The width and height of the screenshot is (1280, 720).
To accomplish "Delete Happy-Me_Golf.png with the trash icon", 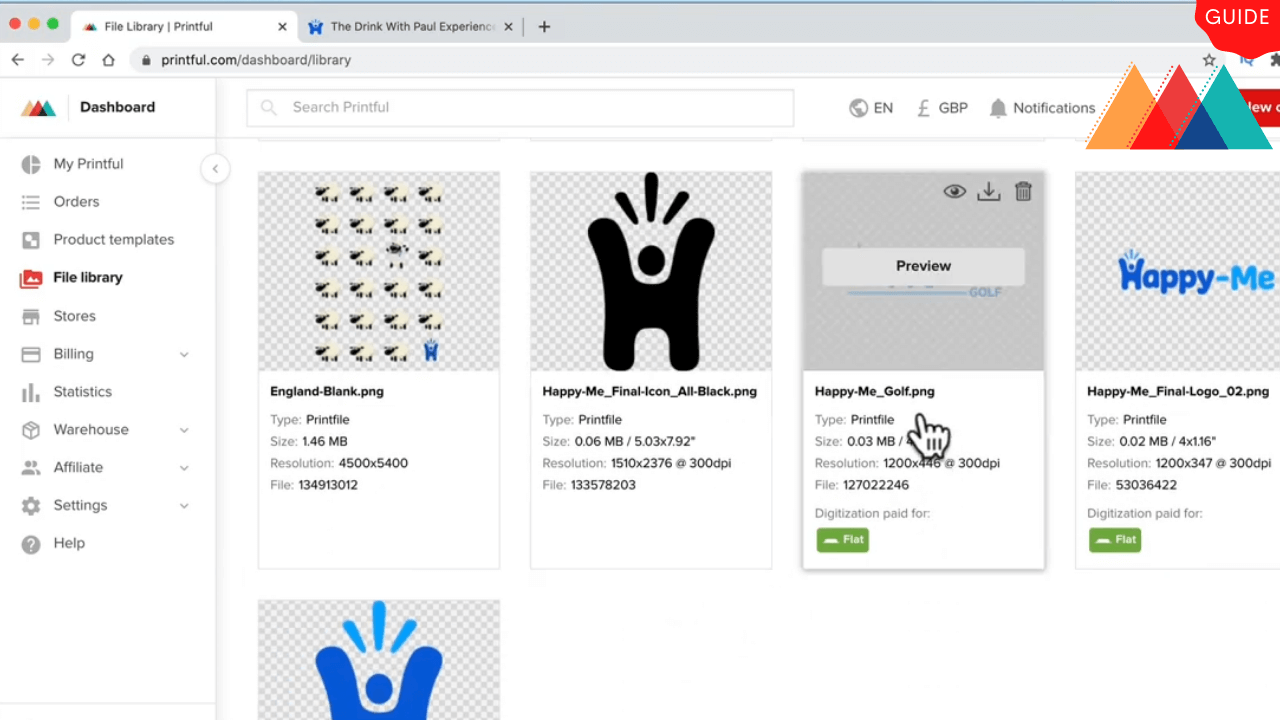I will [x=1023, y=191].
